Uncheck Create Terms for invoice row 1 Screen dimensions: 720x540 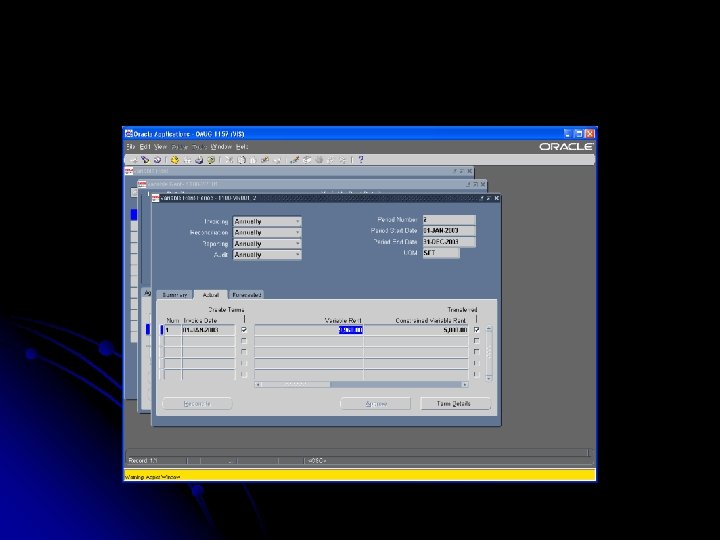pyautogui.click(x=244, y=330)
